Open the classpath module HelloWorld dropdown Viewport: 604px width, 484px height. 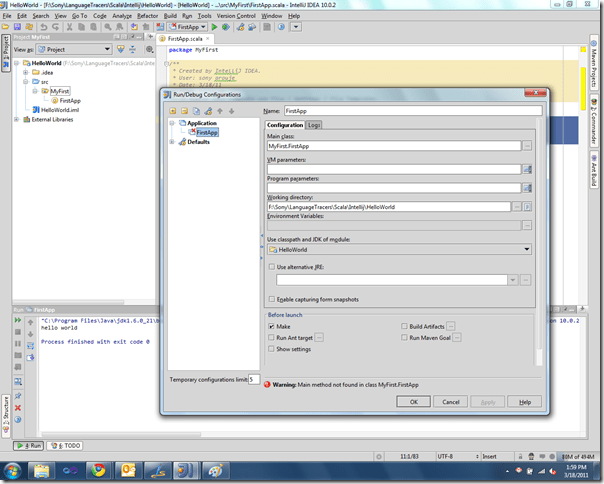point(527,249)
